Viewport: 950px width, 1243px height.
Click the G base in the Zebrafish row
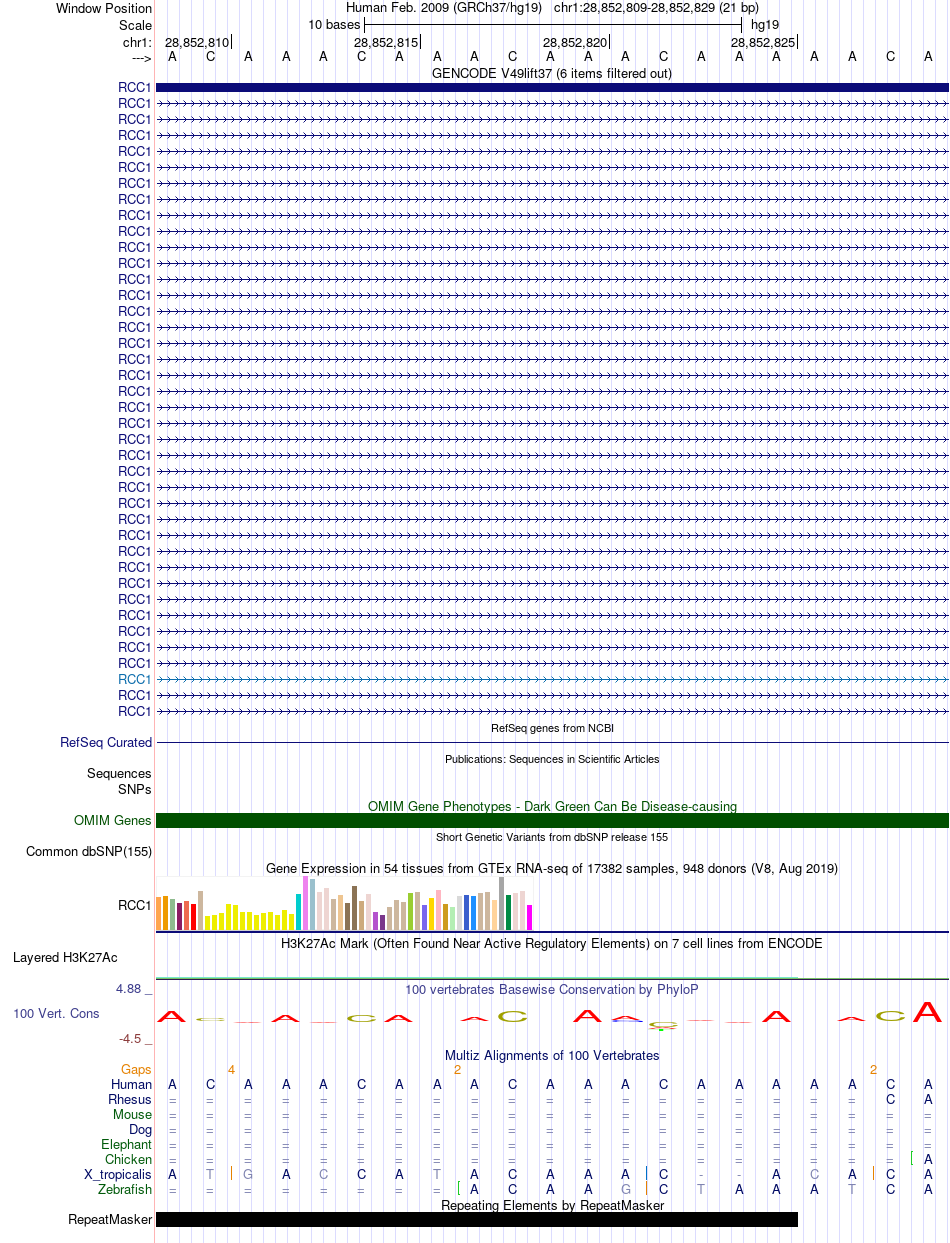coord(625,1190)
